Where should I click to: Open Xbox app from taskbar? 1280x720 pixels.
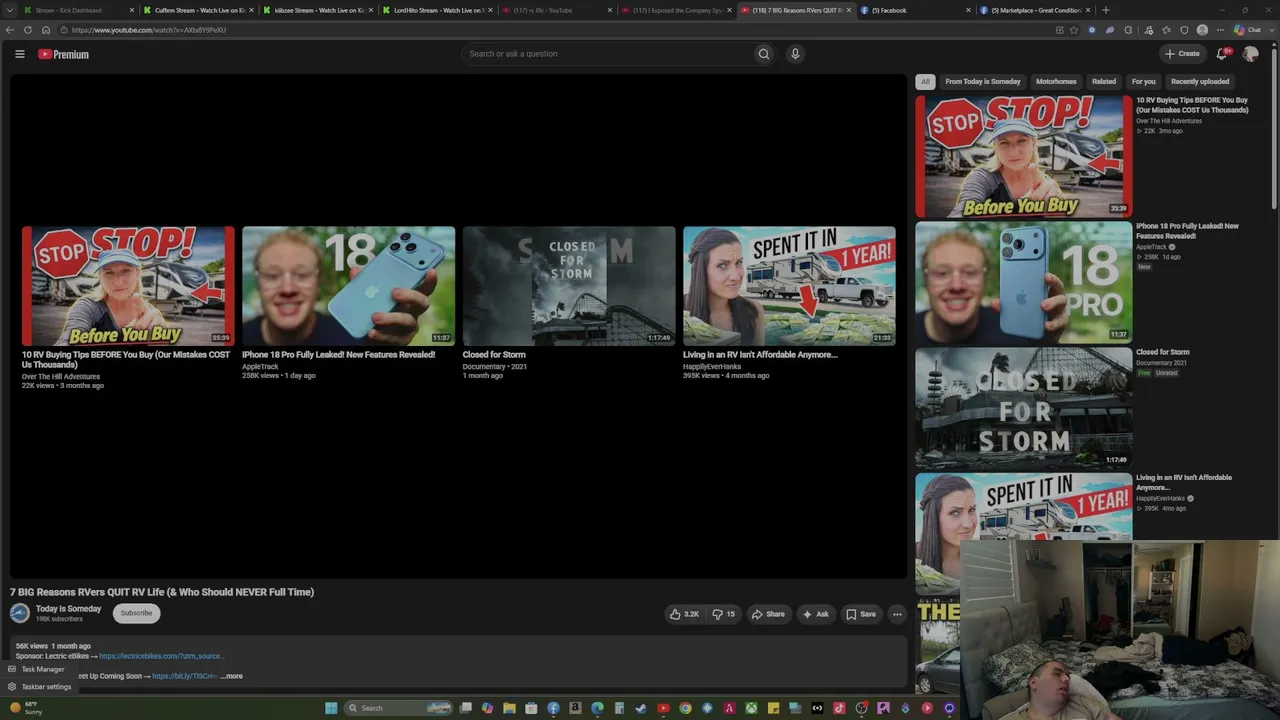pyautogui.click(x=751, y=708)
